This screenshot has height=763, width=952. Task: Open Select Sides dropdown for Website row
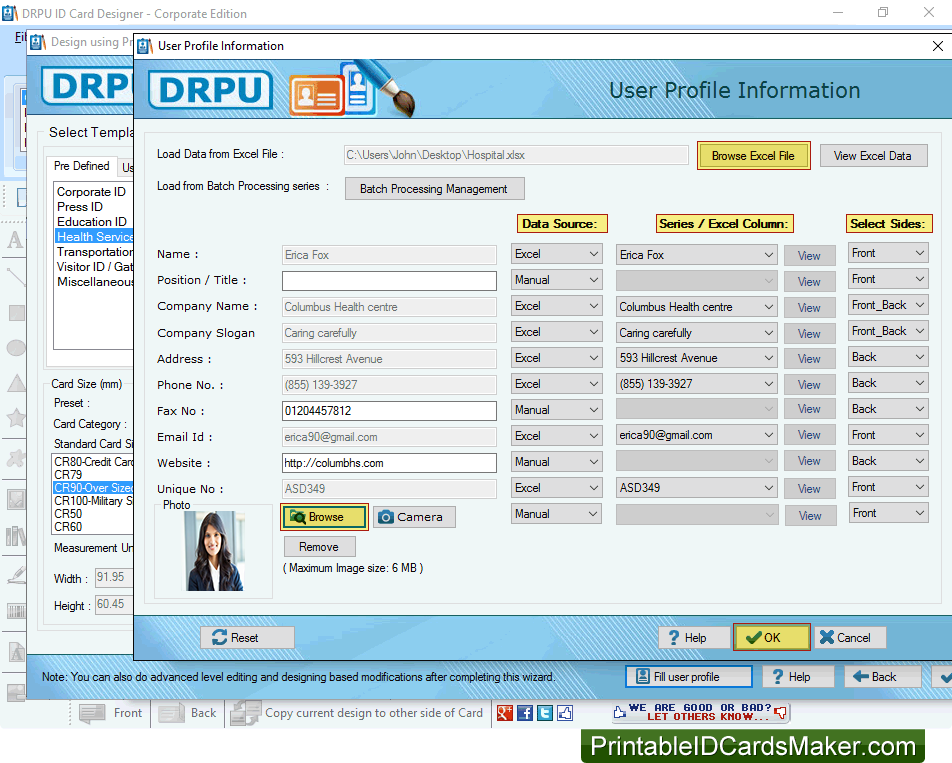tap(888, 461)
